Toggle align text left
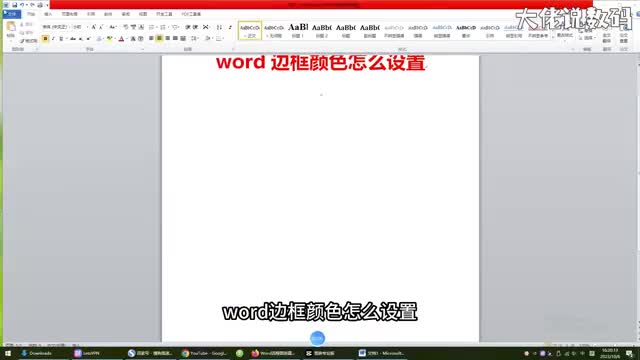Viewport: 640px width, 360px height. [x=151, y=38]
